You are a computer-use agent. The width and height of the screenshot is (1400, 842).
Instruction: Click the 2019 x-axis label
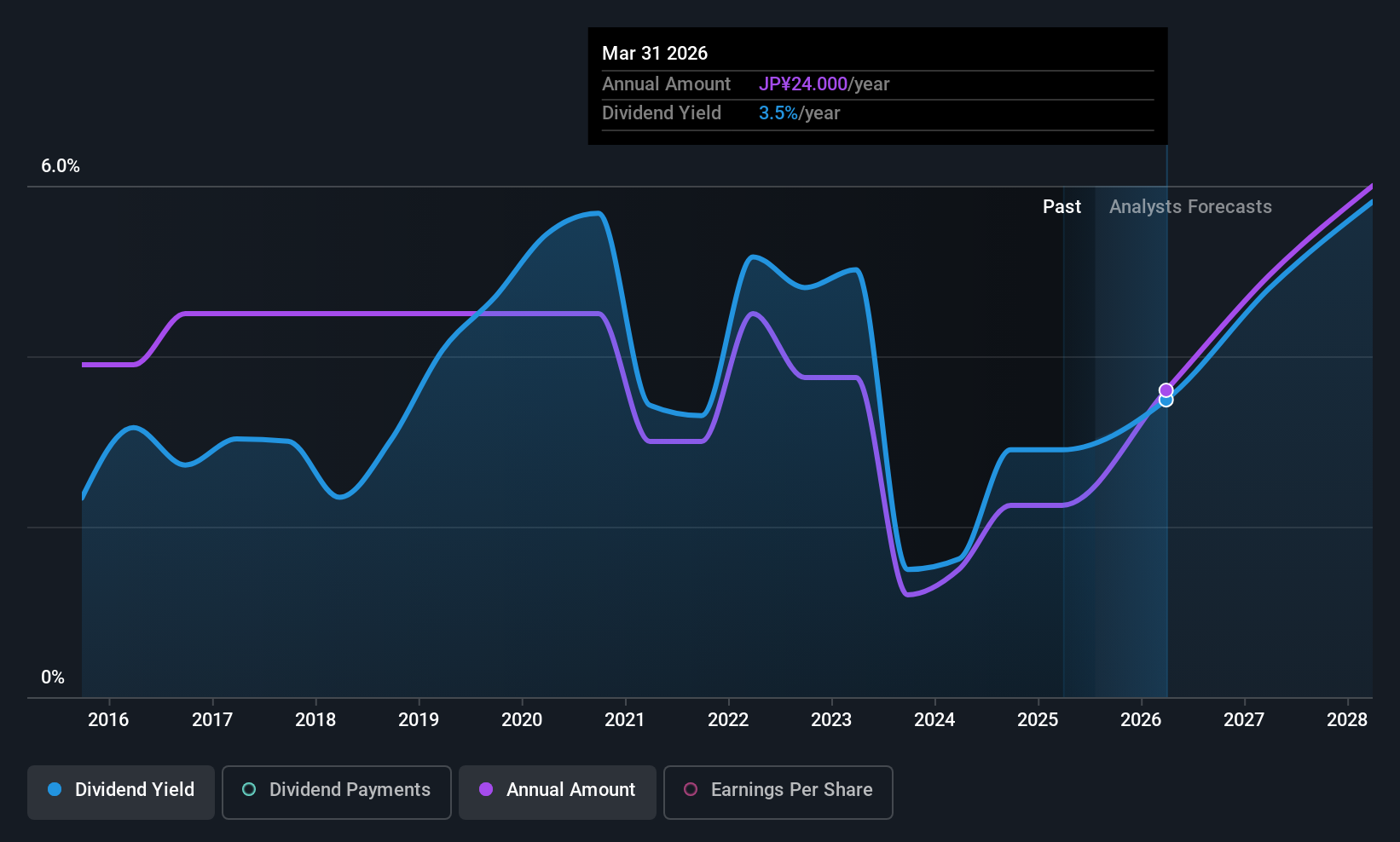[x=419, y=719]
